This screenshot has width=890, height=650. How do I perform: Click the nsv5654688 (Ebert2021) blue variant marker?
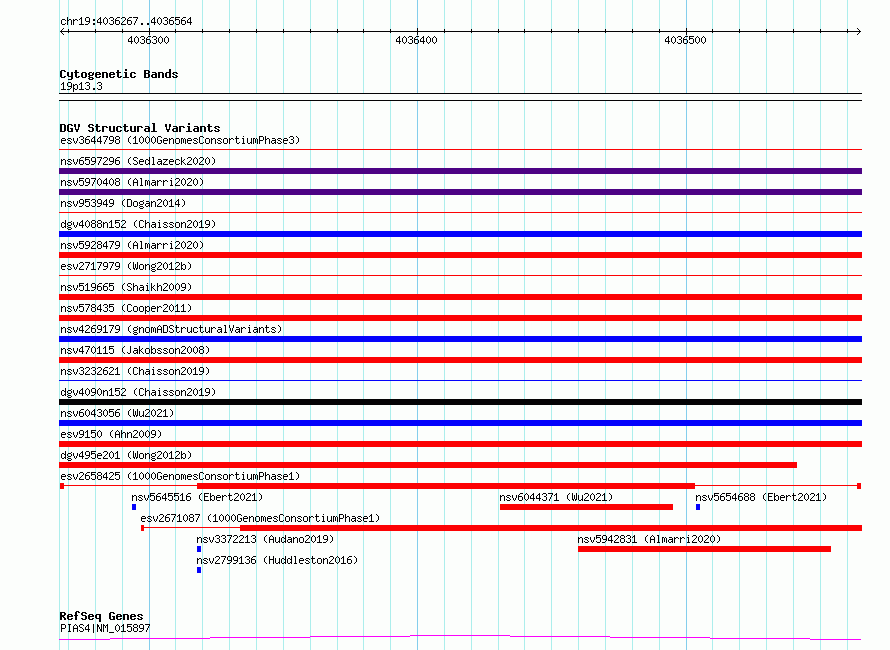tap(698, 507)
